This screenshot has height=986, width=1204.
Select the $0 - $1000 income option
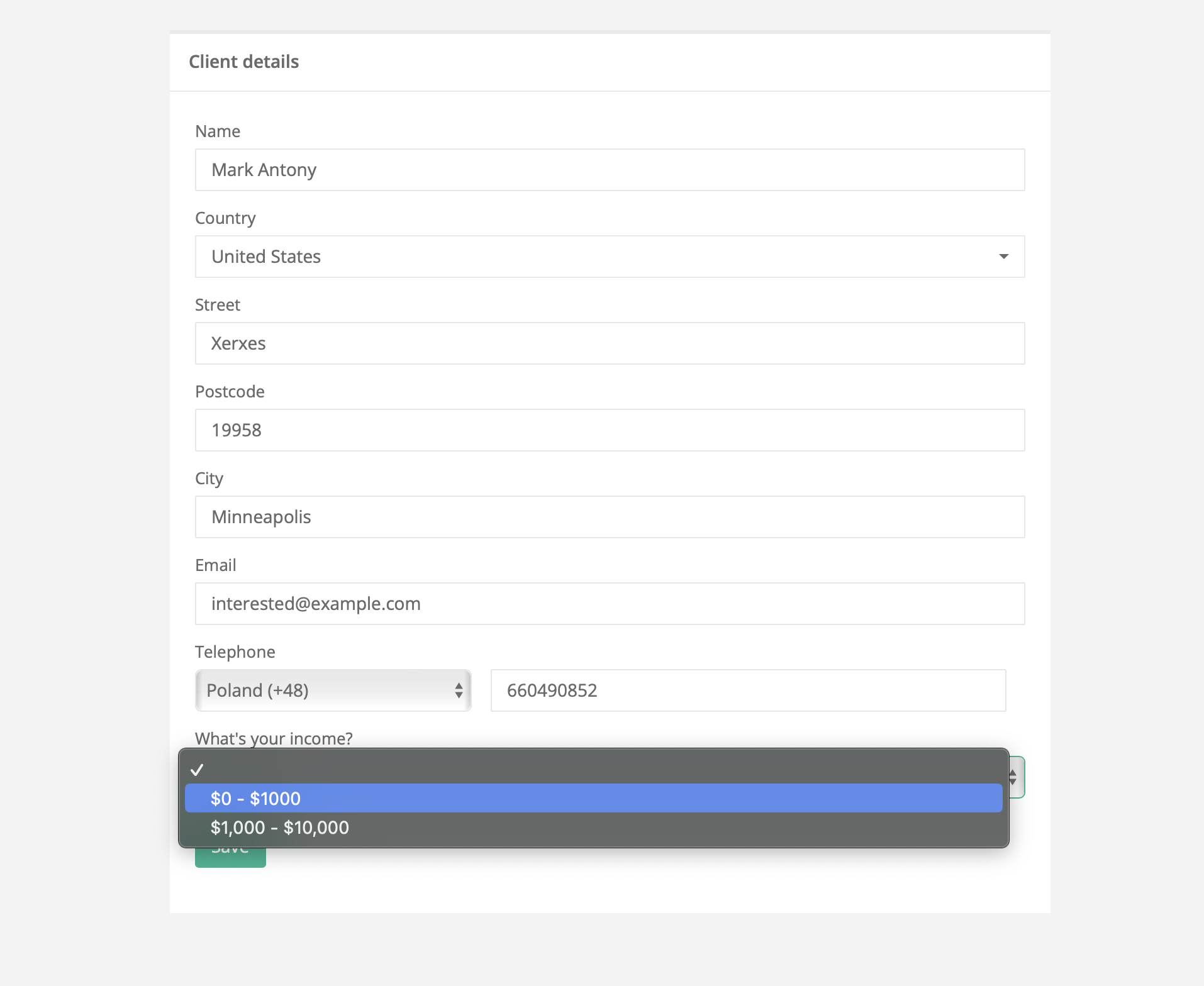point(593,799)
